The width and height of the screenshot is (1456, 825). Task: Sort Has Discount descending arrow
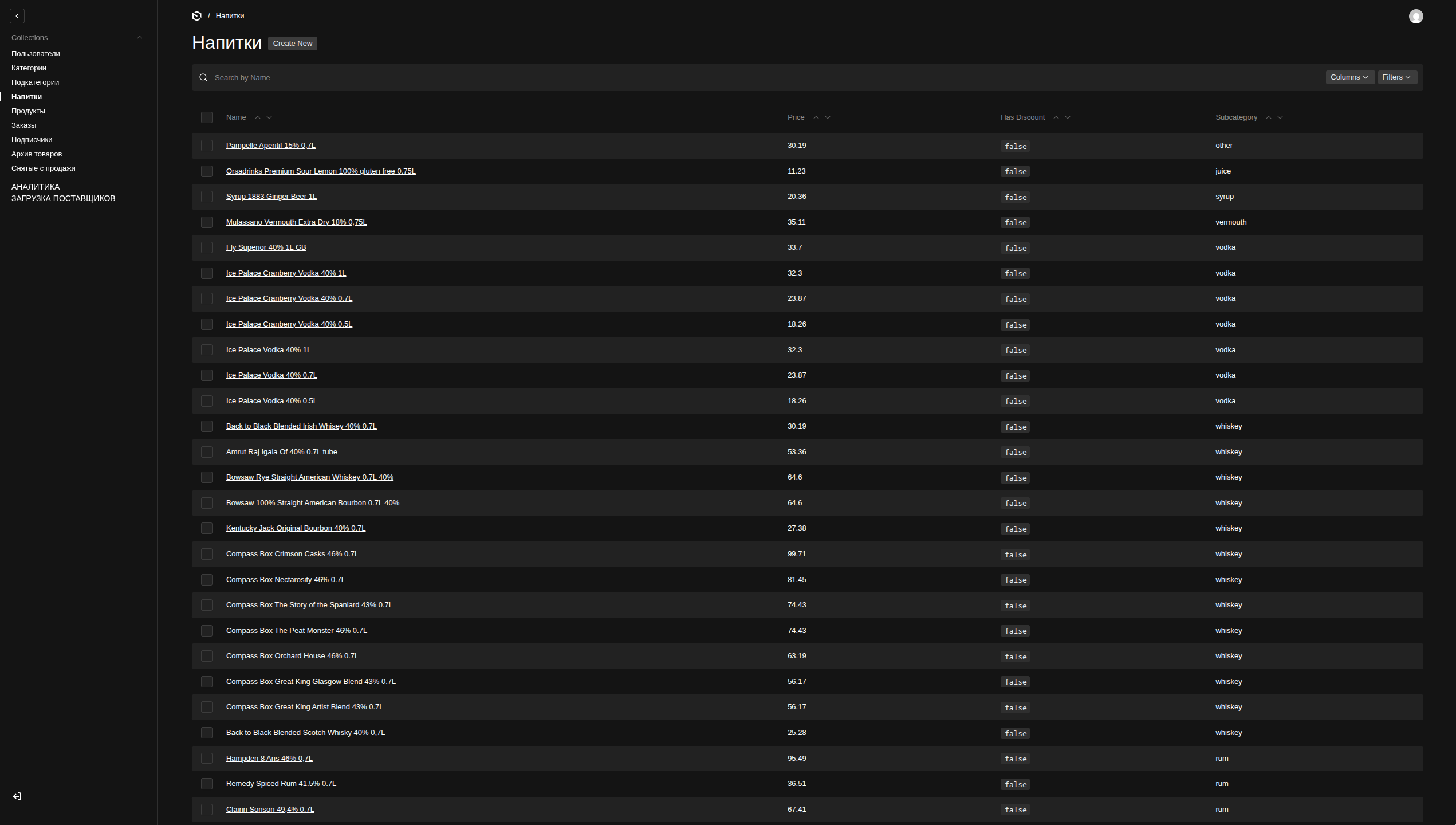(x=1068, y=117)
